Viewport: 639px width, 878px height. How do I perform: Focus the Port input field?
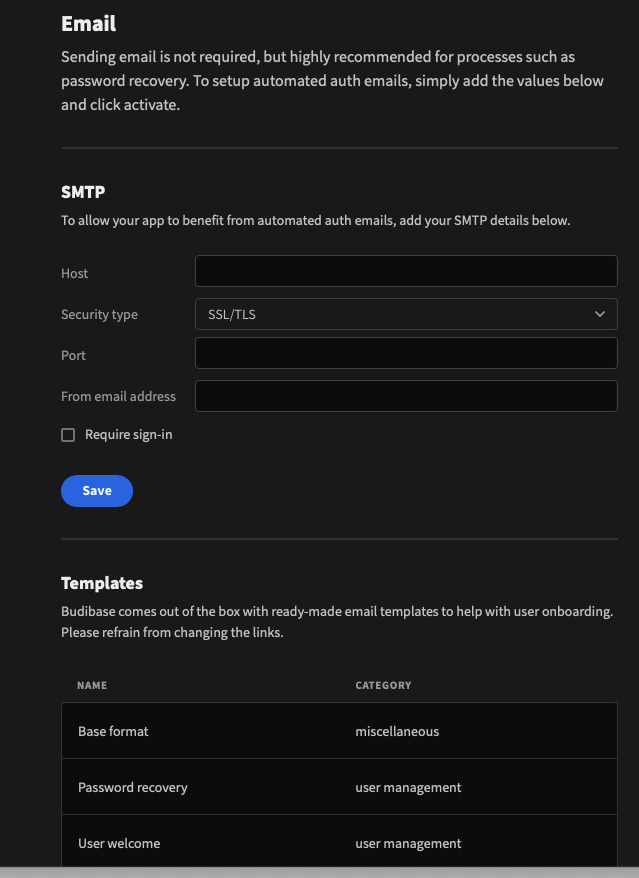pyautogui.click(x=406, y=352)
